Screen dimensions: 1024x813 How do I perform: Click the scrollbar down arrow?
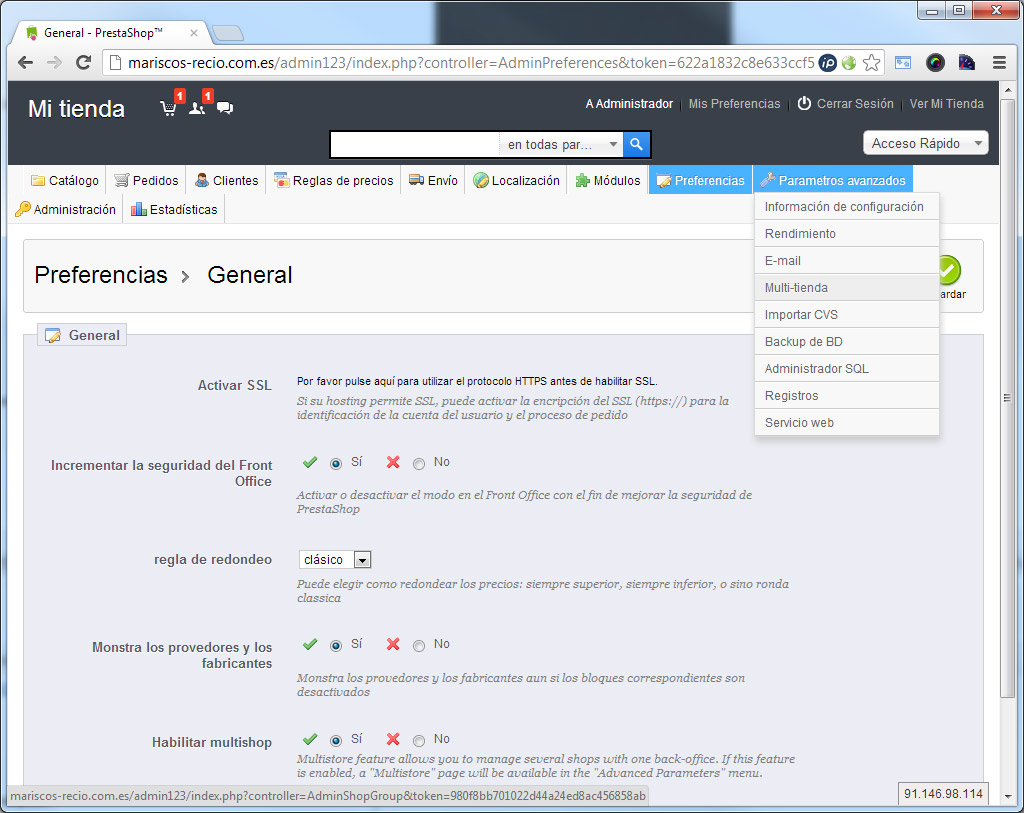click(x=1008, y=797)
